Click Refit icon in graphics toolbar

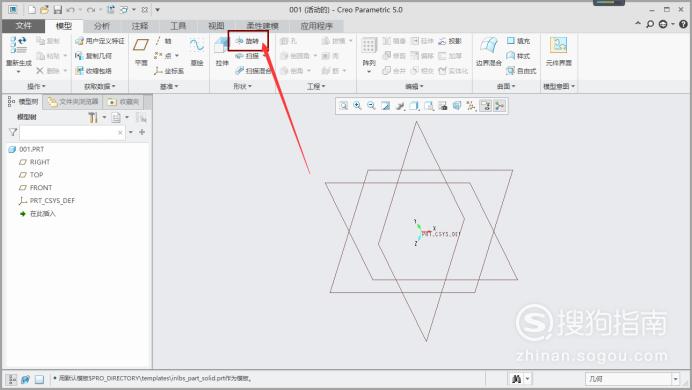coord(343,105)
